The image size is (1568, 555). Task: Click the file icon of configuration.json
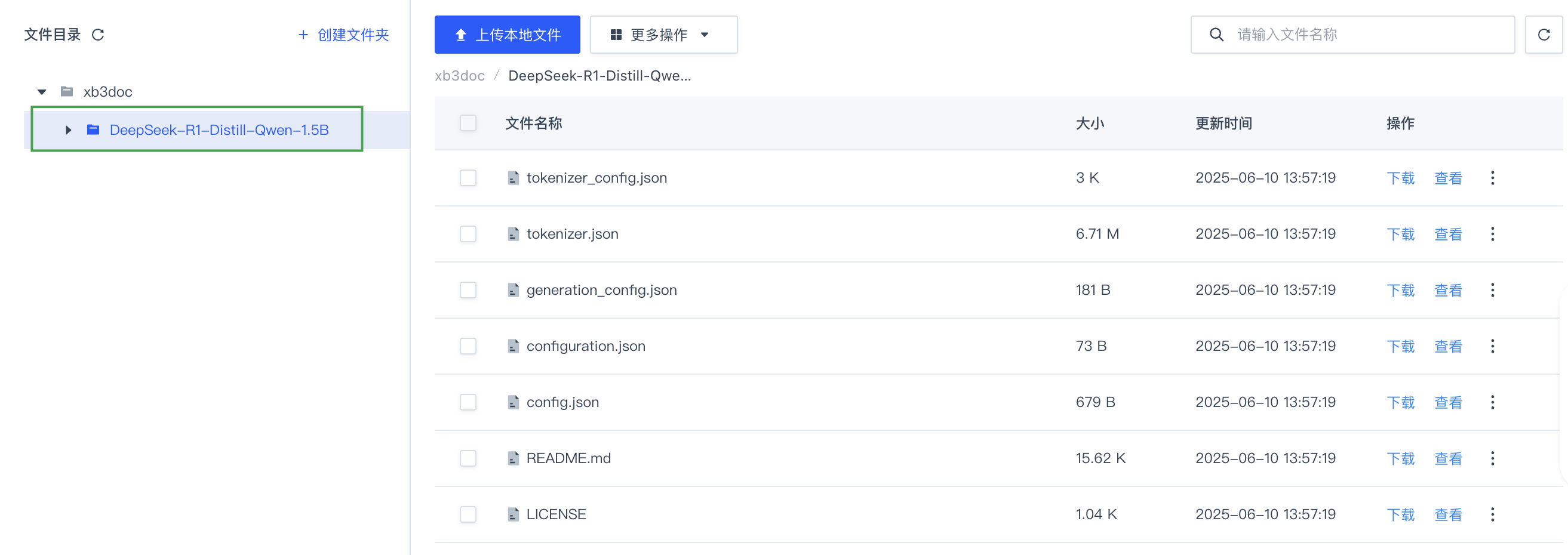tap(513, 346)
